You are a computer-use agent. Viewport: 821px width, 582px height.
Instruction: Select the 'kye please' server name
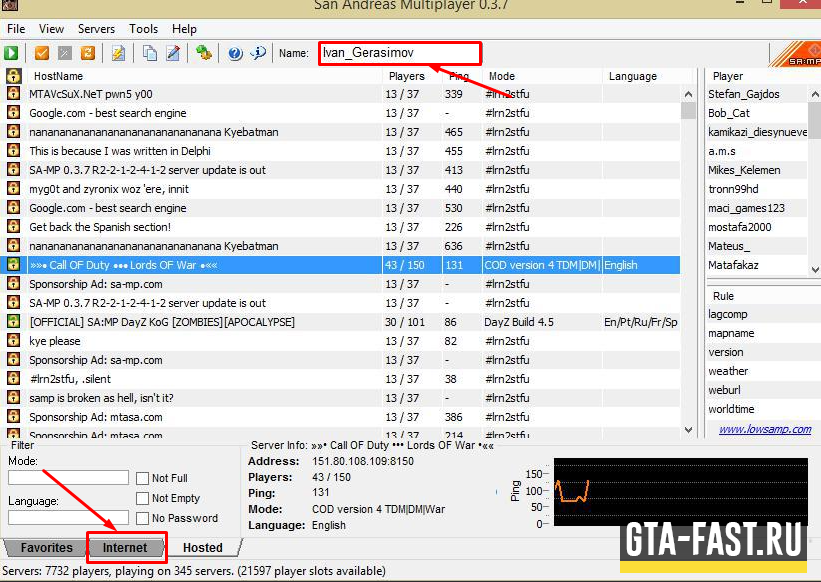click(x=55, y=341)
